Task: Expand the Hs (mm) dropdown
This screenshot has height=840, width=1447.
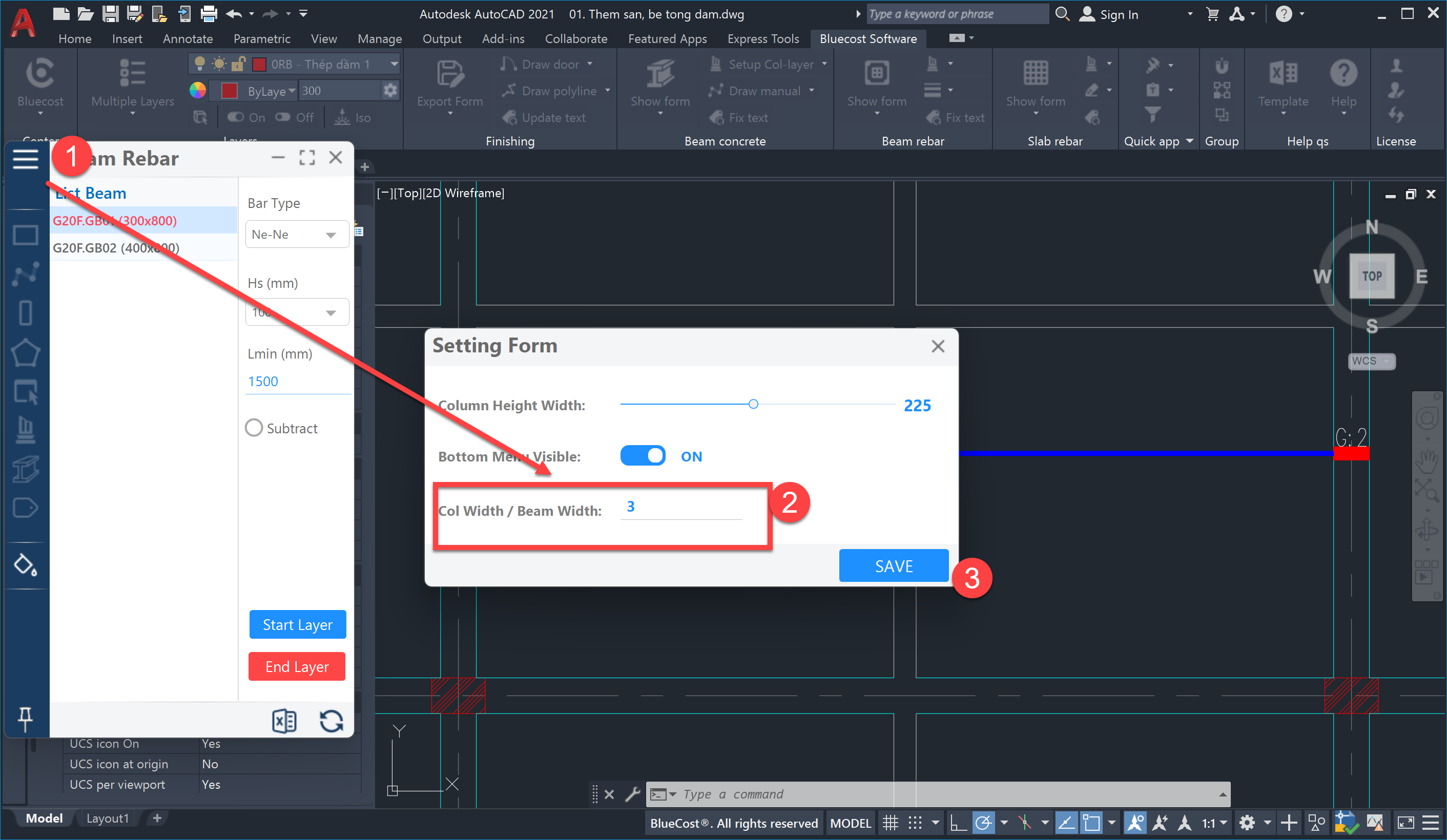Action: (330, 313)
